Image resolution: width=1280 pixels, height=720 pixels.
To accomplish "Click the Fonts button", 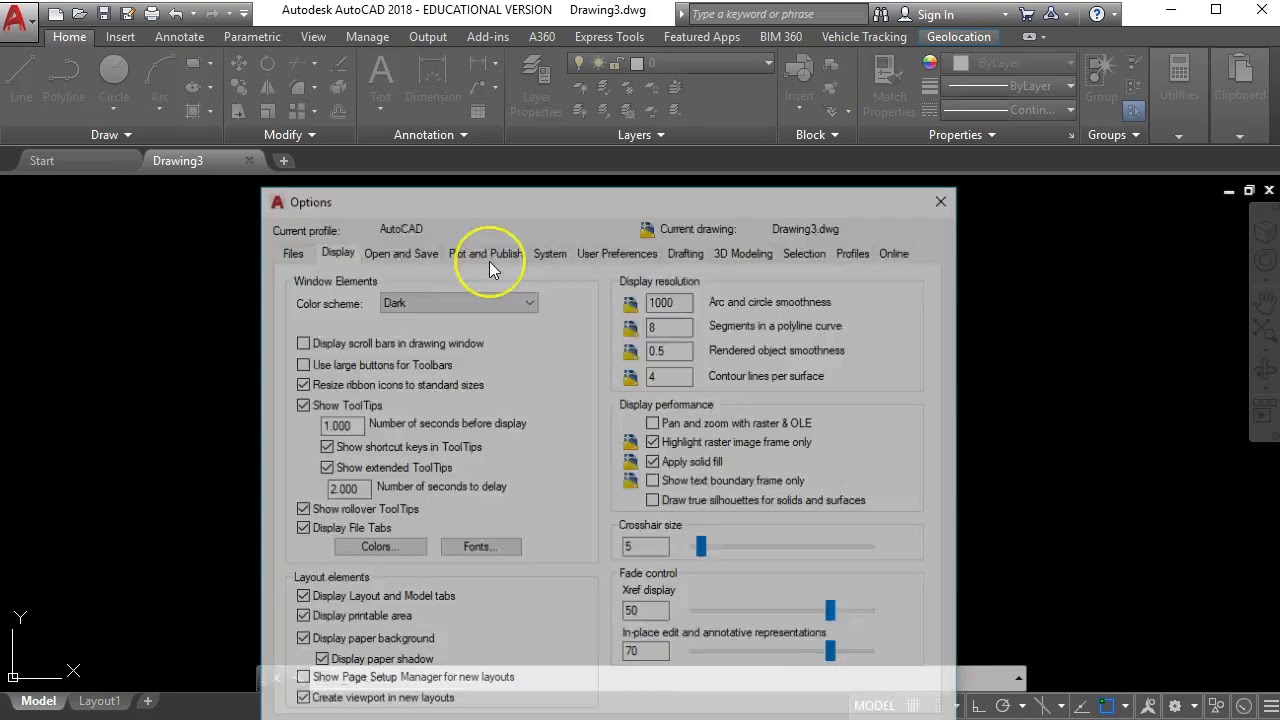I will (480, 546).
